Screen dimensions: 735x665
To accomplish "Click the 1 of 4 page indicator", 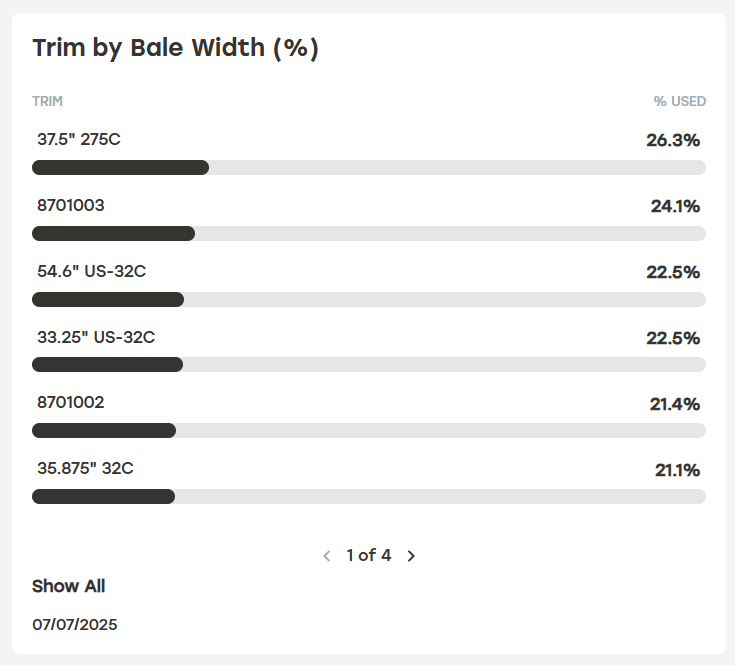I will click(x=369, y=555).
